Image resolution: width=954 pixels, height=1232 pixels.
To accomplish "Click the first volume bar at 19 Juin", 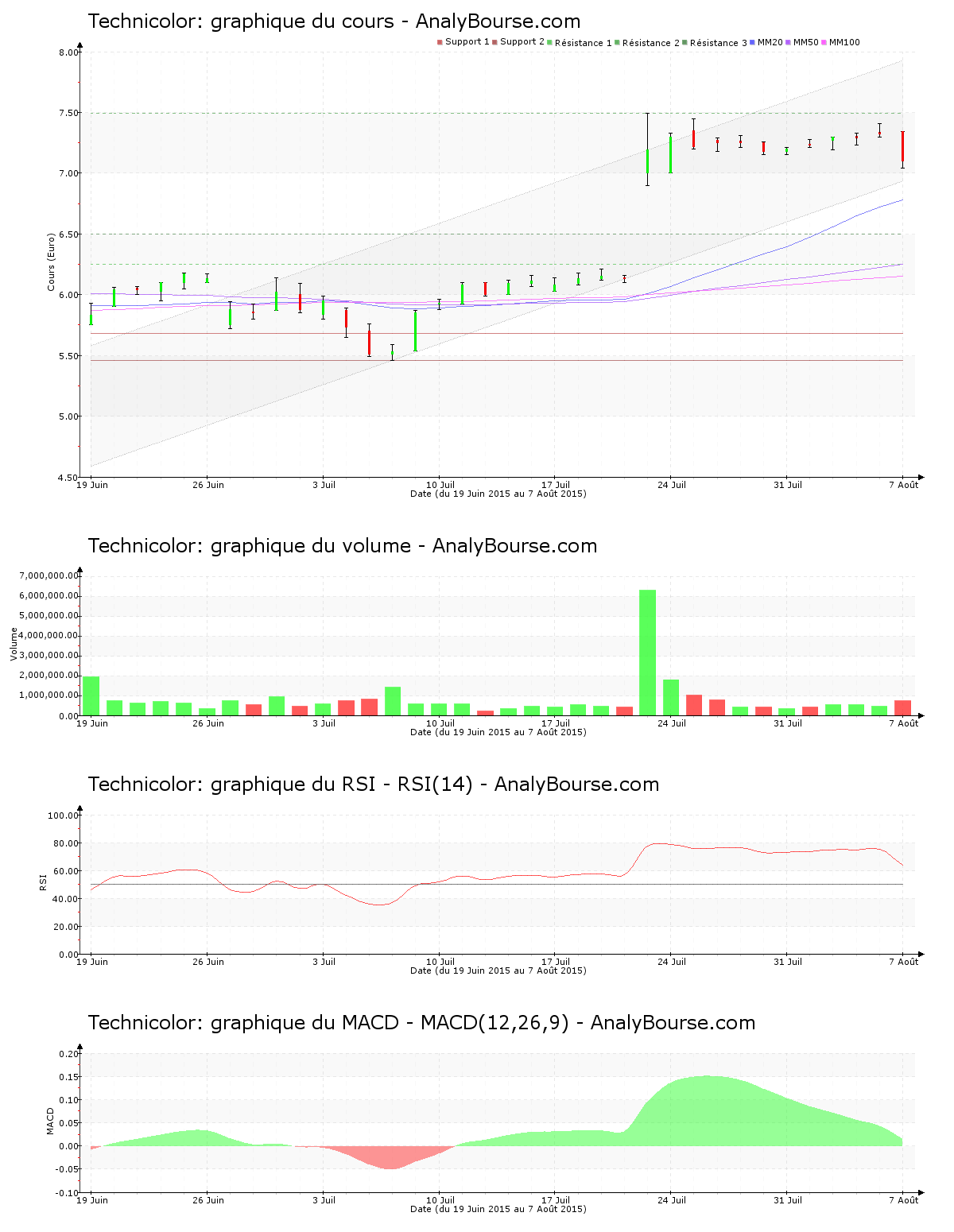I will coord(91,696).
